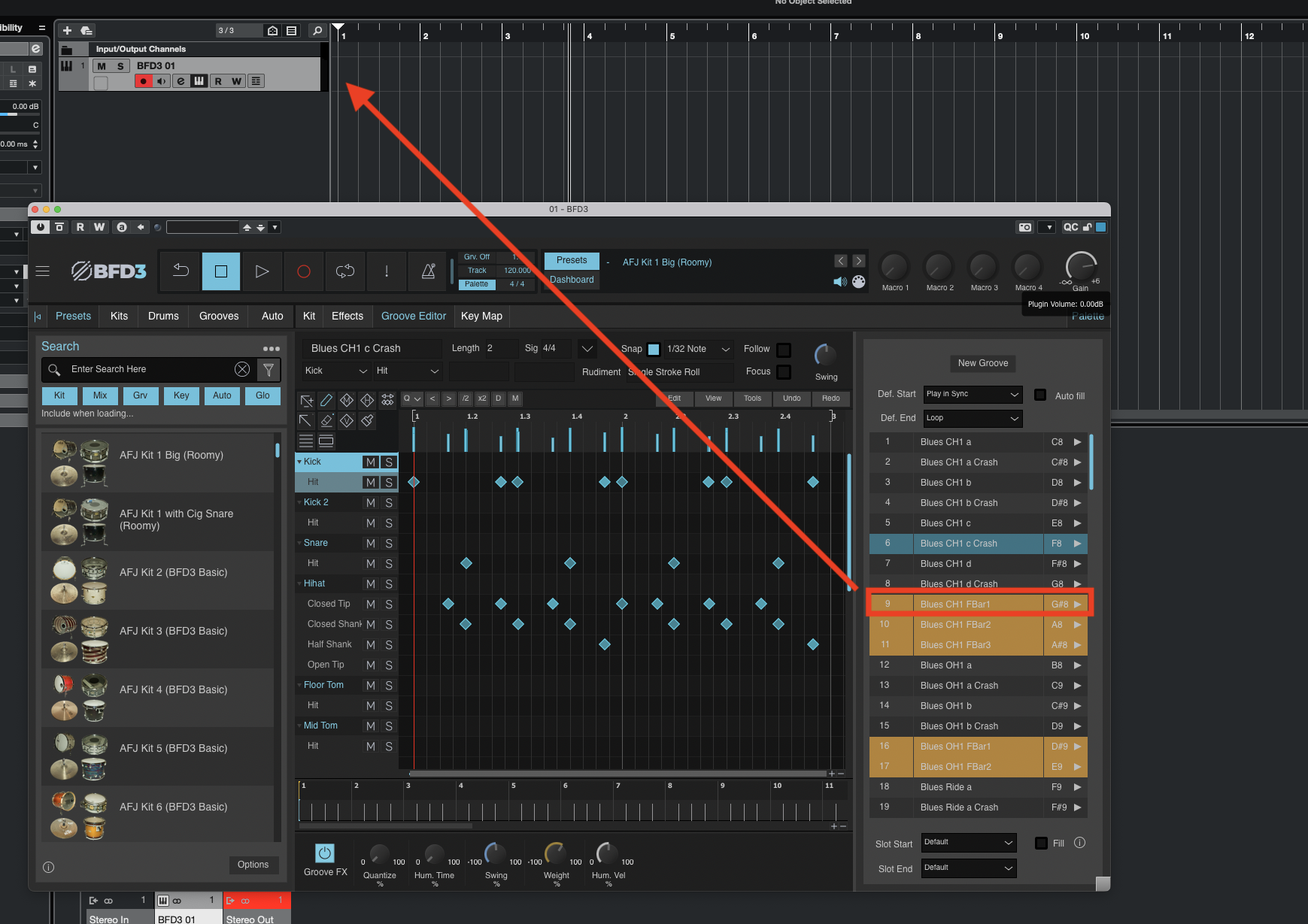This screenshot has width=1308, height=924.
Task: Open the Kick drum selector dropdown
Action: 336,371
